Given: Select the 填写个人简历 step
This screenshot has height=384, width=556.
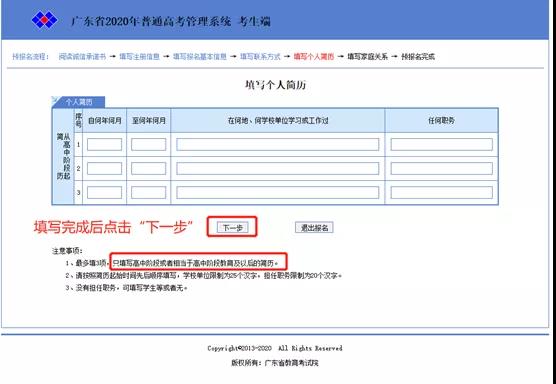Looking at the screenshot, I should pos(314,57).
